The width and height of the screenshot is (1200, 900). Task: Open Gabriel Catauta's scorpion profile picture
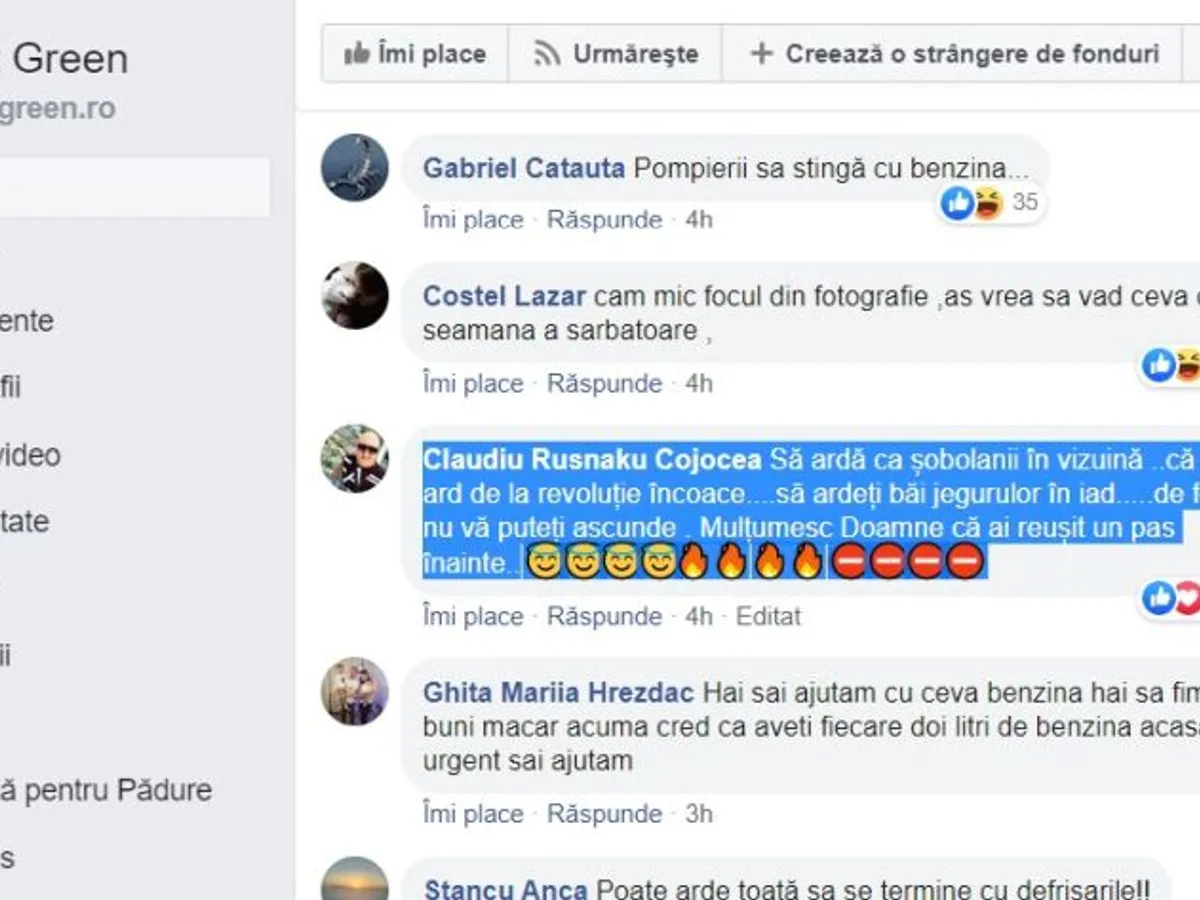tap(355, 168)
